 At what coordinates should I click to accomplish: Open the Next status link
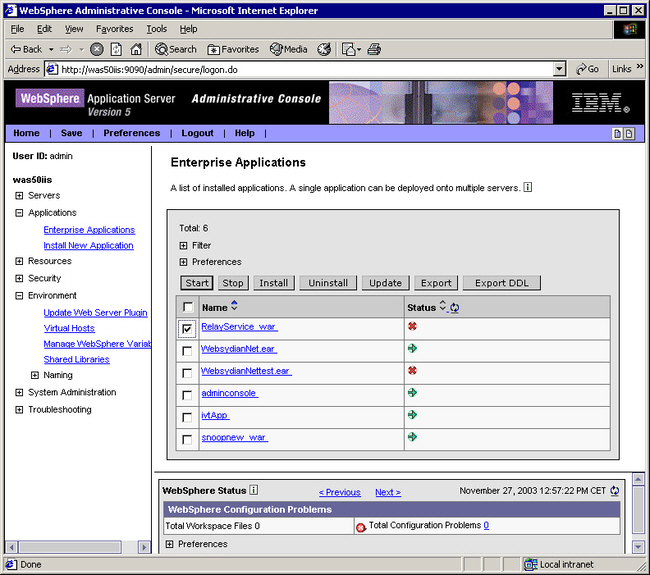(388, 492)
